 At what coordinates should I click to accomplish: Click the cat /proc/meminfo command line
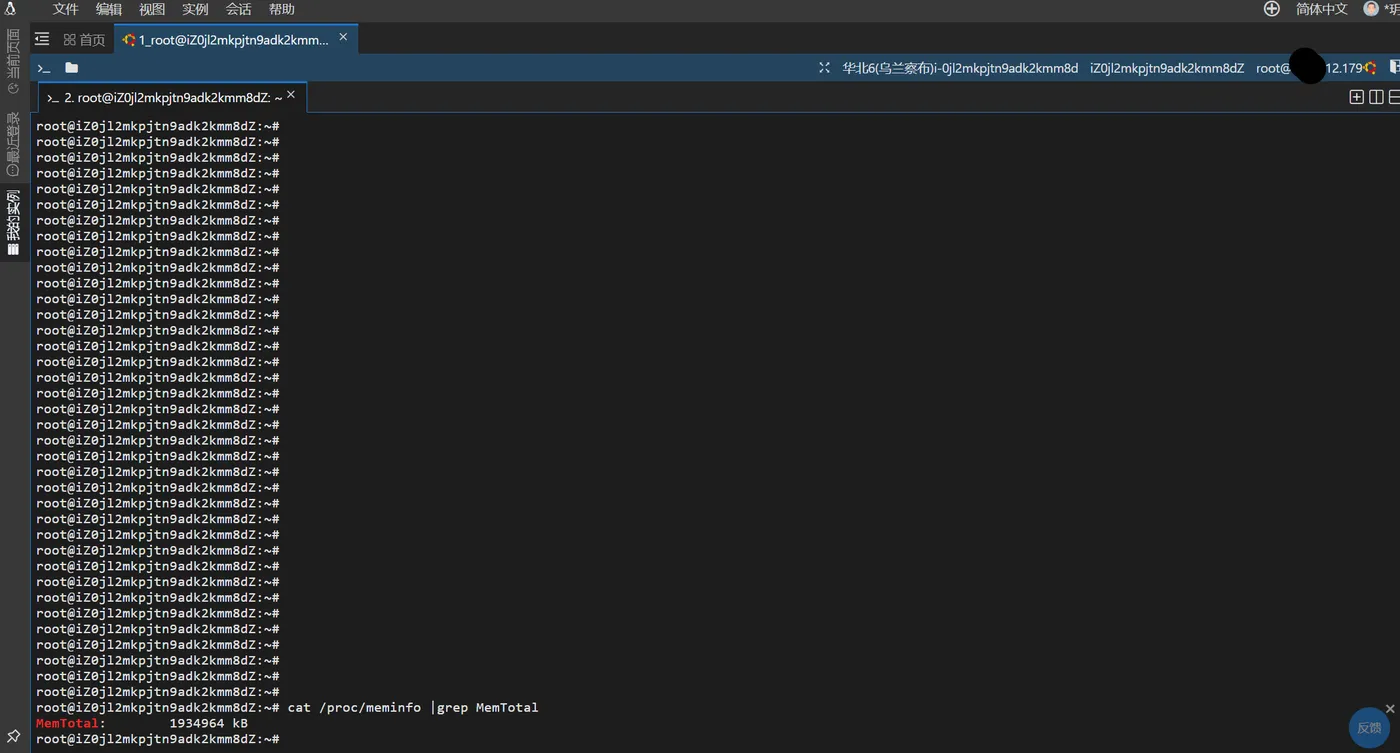pyautogui.click(x=413, y=707)
